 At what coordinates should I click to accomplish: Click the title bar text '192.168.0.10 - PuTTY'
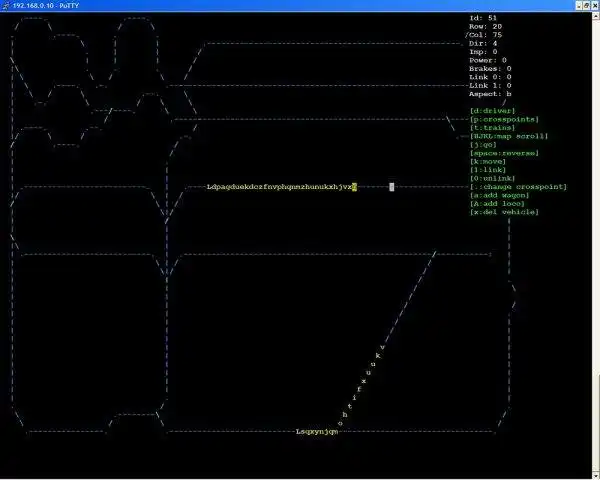(x=46, y=6)
